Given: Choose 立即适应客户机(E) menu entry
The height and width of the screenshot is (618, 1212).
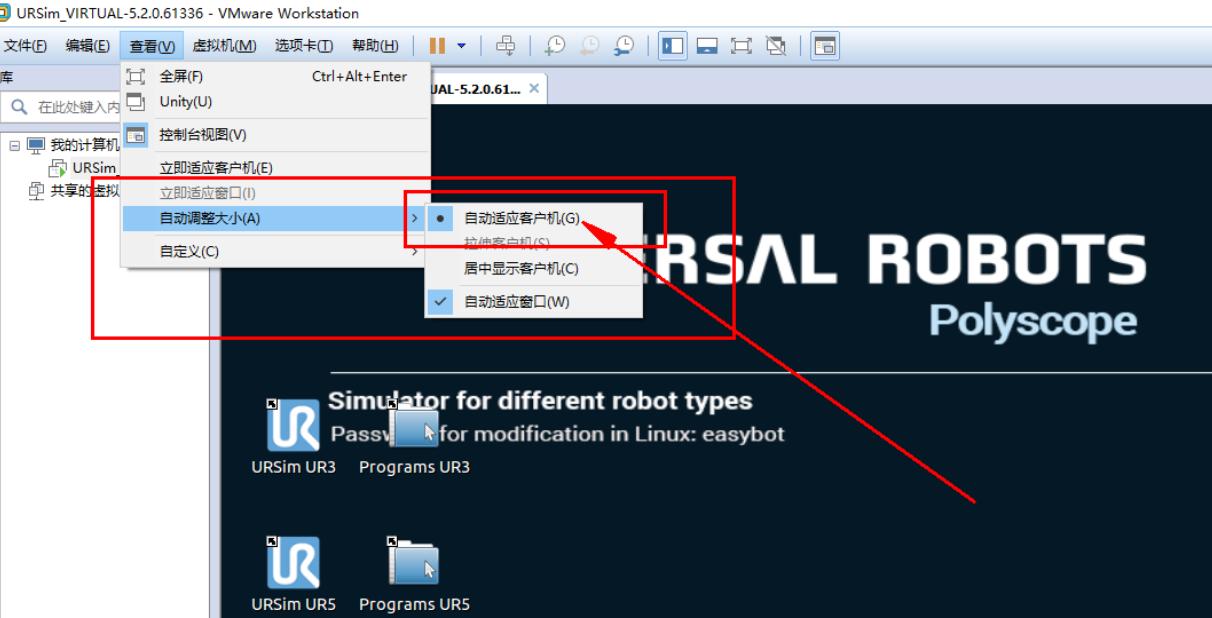Looking at the screenshot, I should click(275, 168).
